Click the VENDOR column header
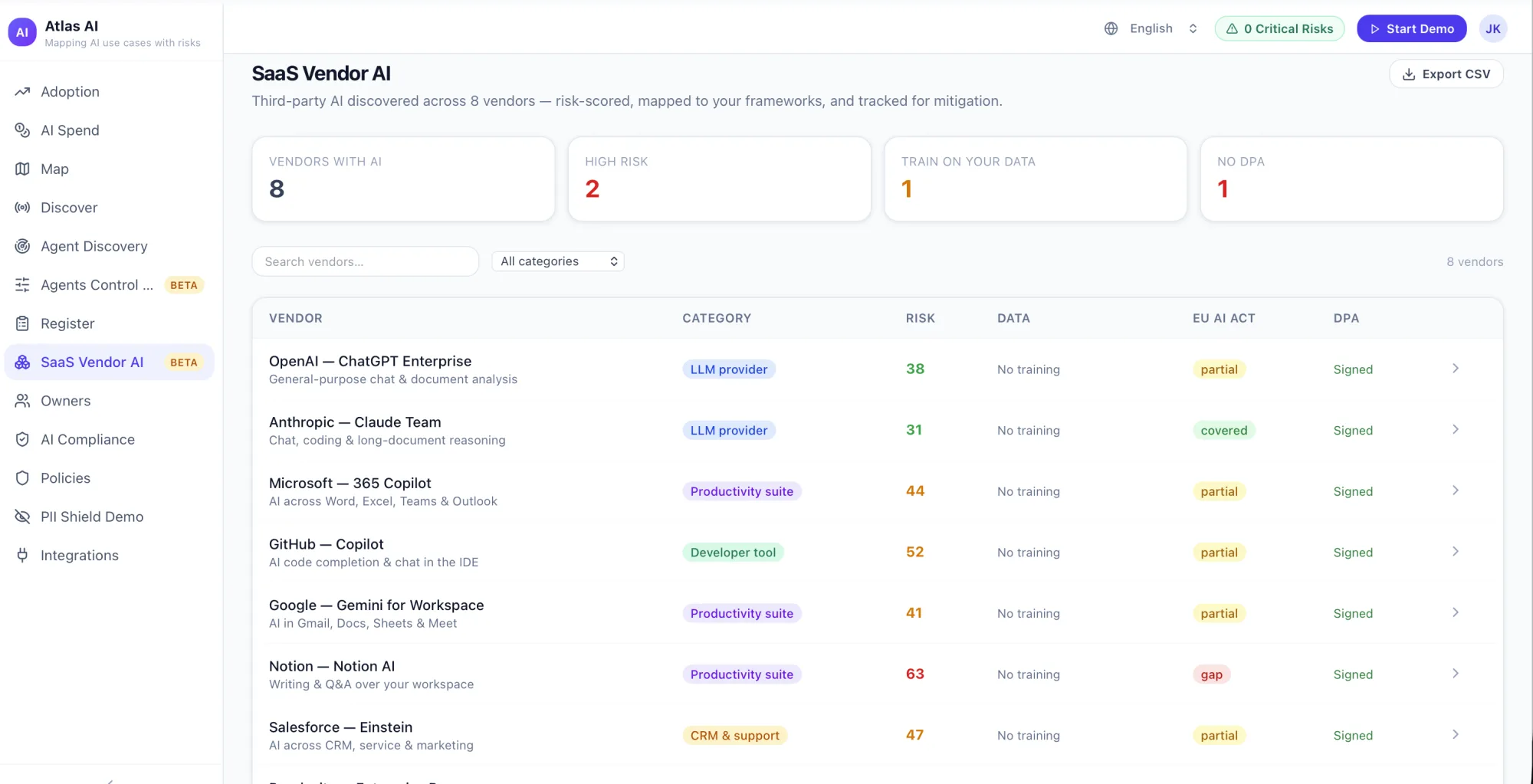Image resolution: width=1533 pixels, height=784 pixels. (295, 318)
